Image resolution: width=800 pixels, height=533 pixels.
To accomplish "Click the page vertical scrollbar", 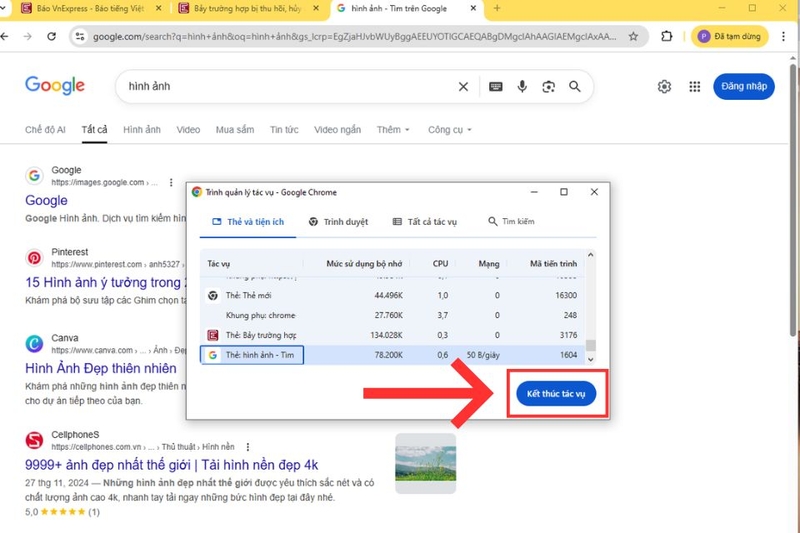I will [x=792, y=199].
